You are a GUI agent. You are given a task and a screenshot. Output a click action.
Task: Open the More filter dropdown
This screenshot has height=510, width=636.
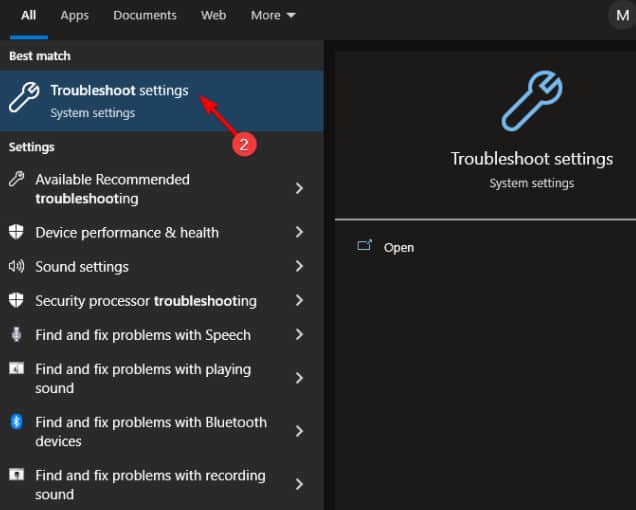tap(273, 15)
